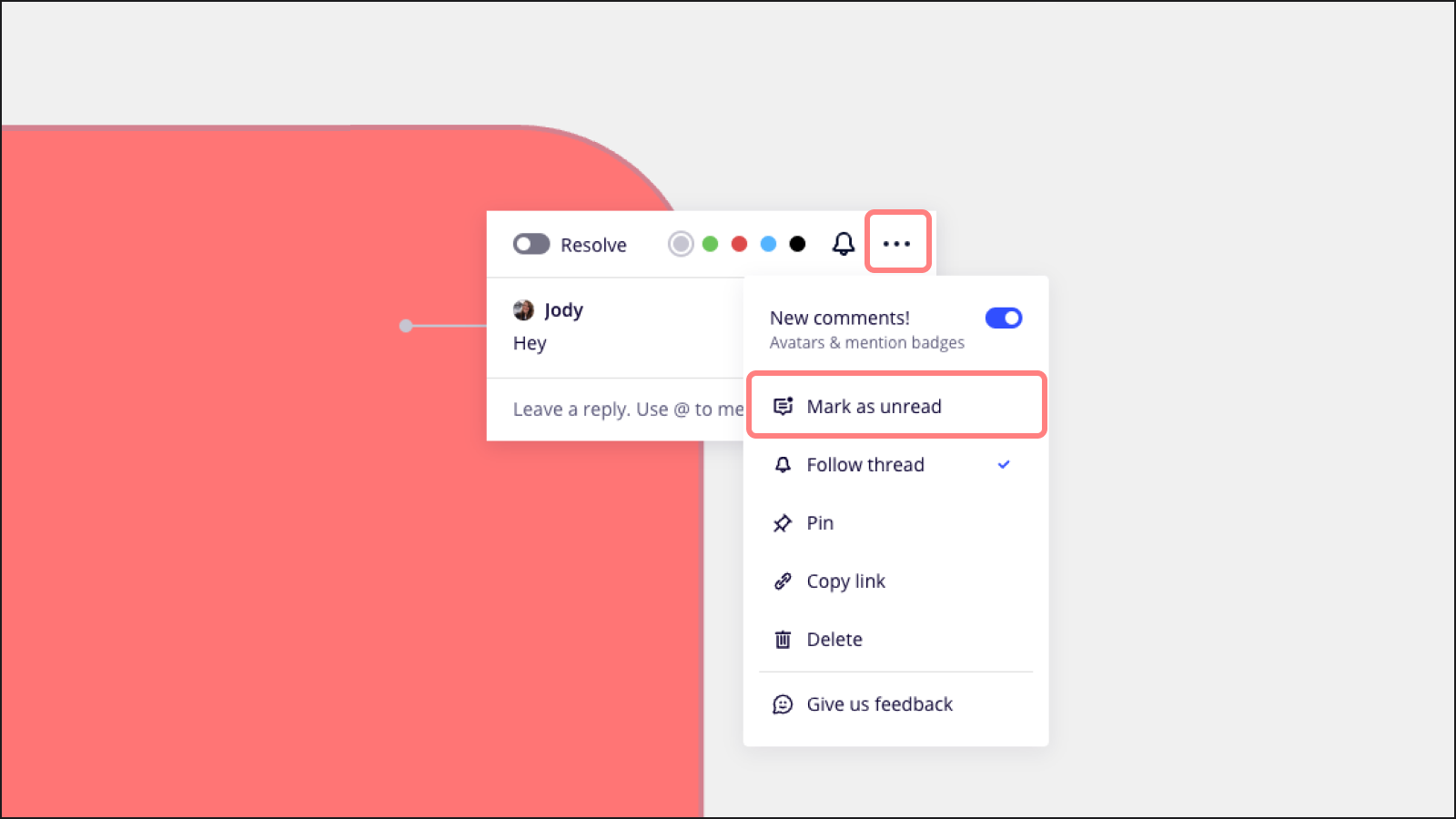Choose the red color dot
Image resolution: width=1456 pixels, height=819 pixels.
(740, 244)
